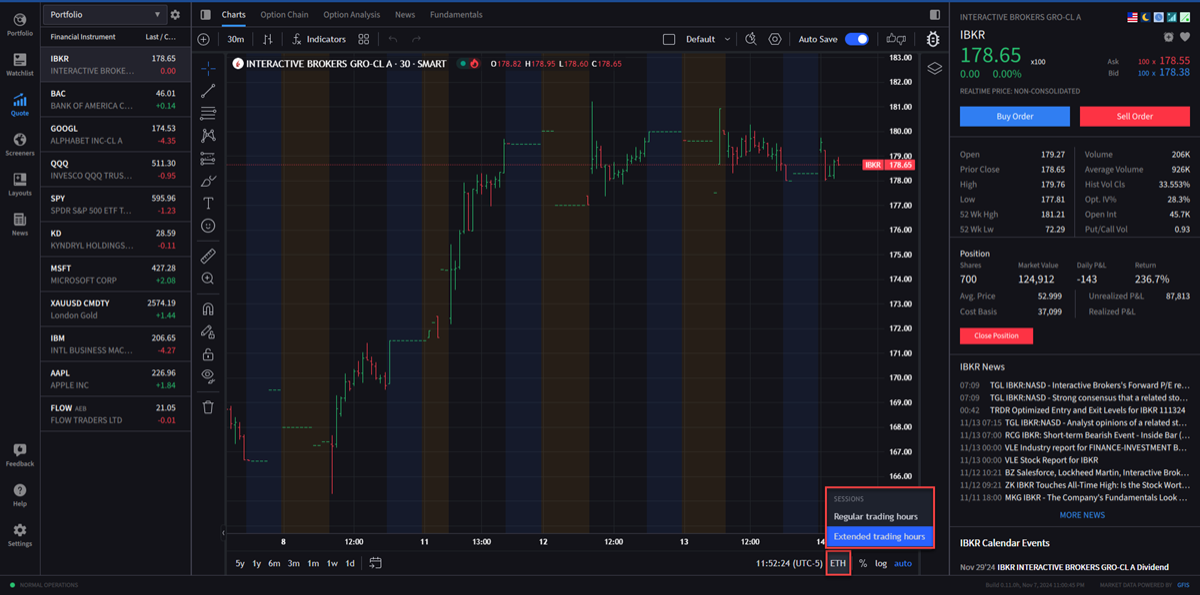Click the bug report icon
This screenshot has width=1200, height=595.
pos(933,39)
